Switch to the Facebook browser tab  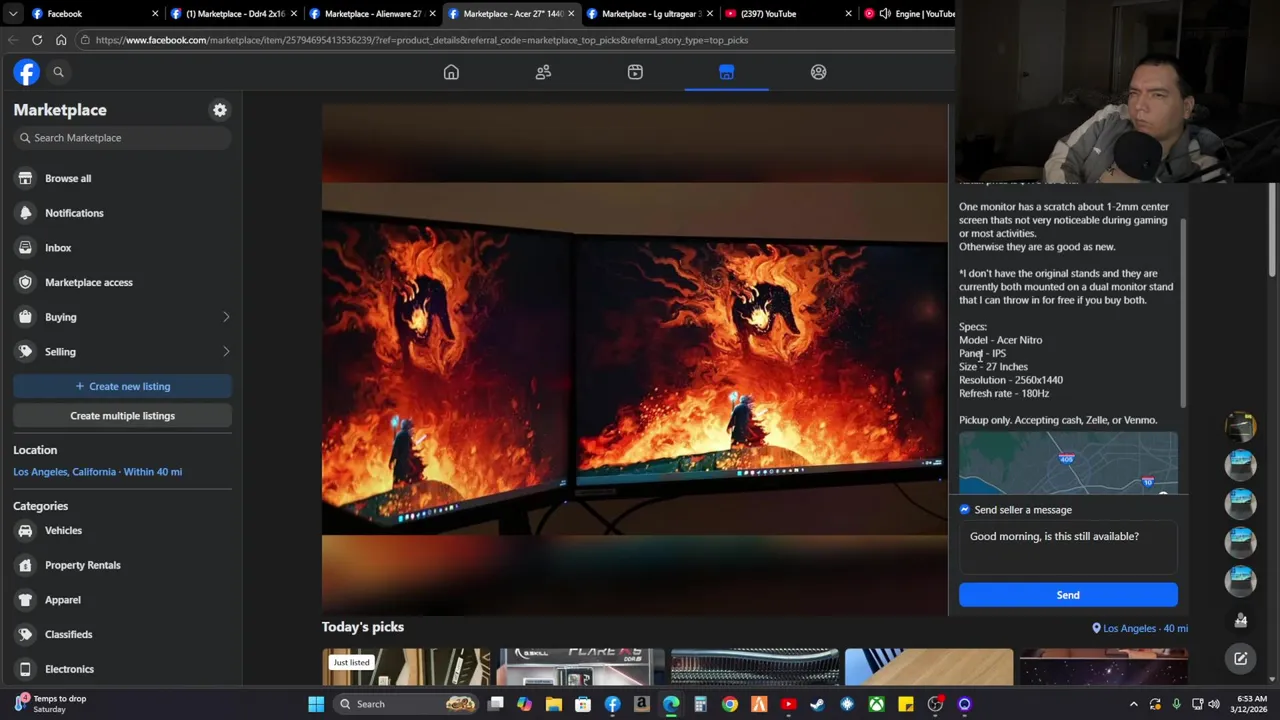click(x=85, y=14)
